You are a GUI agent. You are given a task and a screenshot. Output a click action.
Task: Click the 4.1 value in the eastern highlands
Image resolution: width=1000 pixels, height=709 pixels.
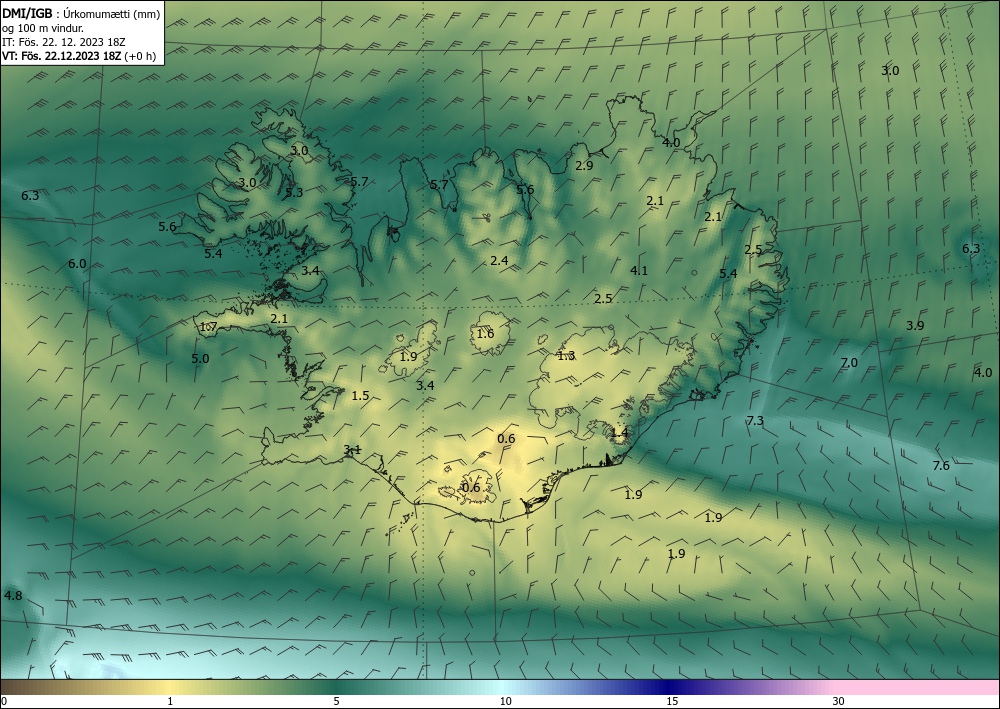pos(639,270)
